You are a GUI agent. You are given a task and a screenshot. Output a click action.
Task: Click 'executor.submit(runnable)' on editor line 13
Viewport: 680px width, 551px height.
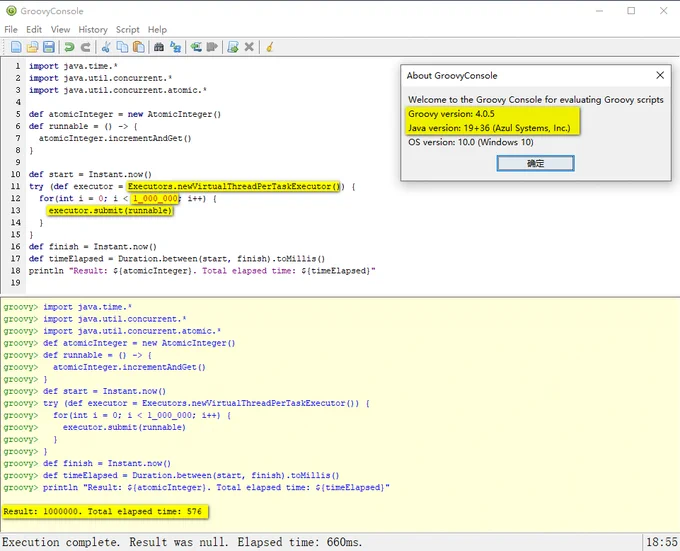[110, 211]
